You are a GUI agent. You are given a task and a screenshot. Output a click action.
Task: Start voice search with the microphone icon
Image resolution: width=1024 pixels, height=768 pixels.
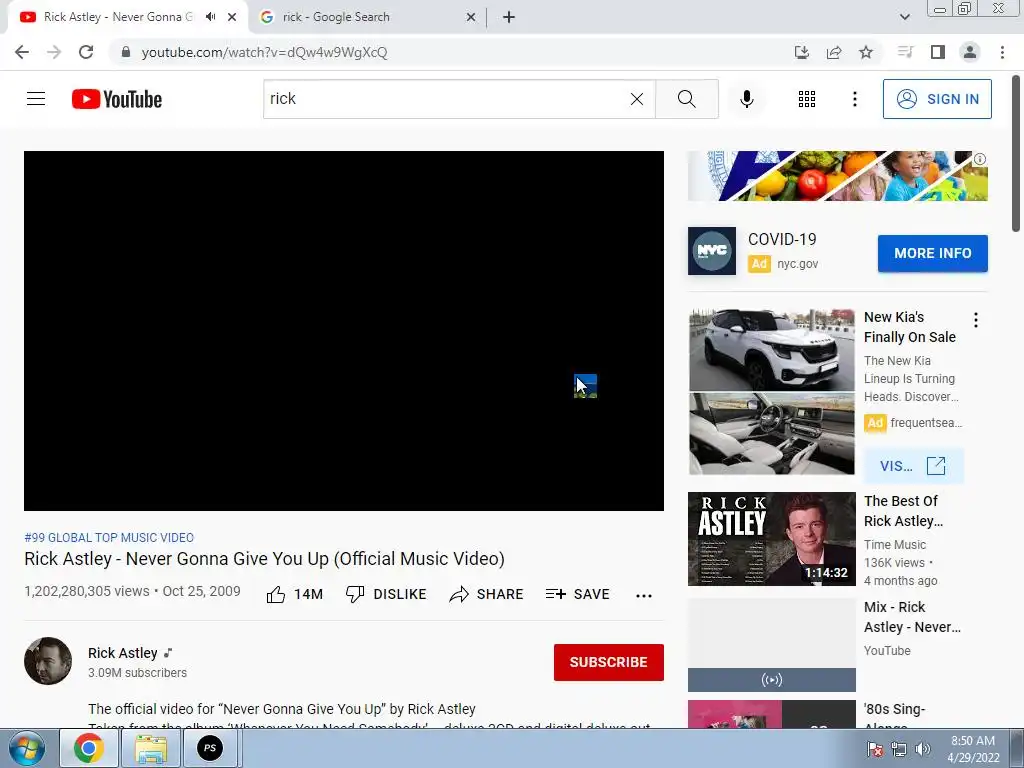pos(746,99)
